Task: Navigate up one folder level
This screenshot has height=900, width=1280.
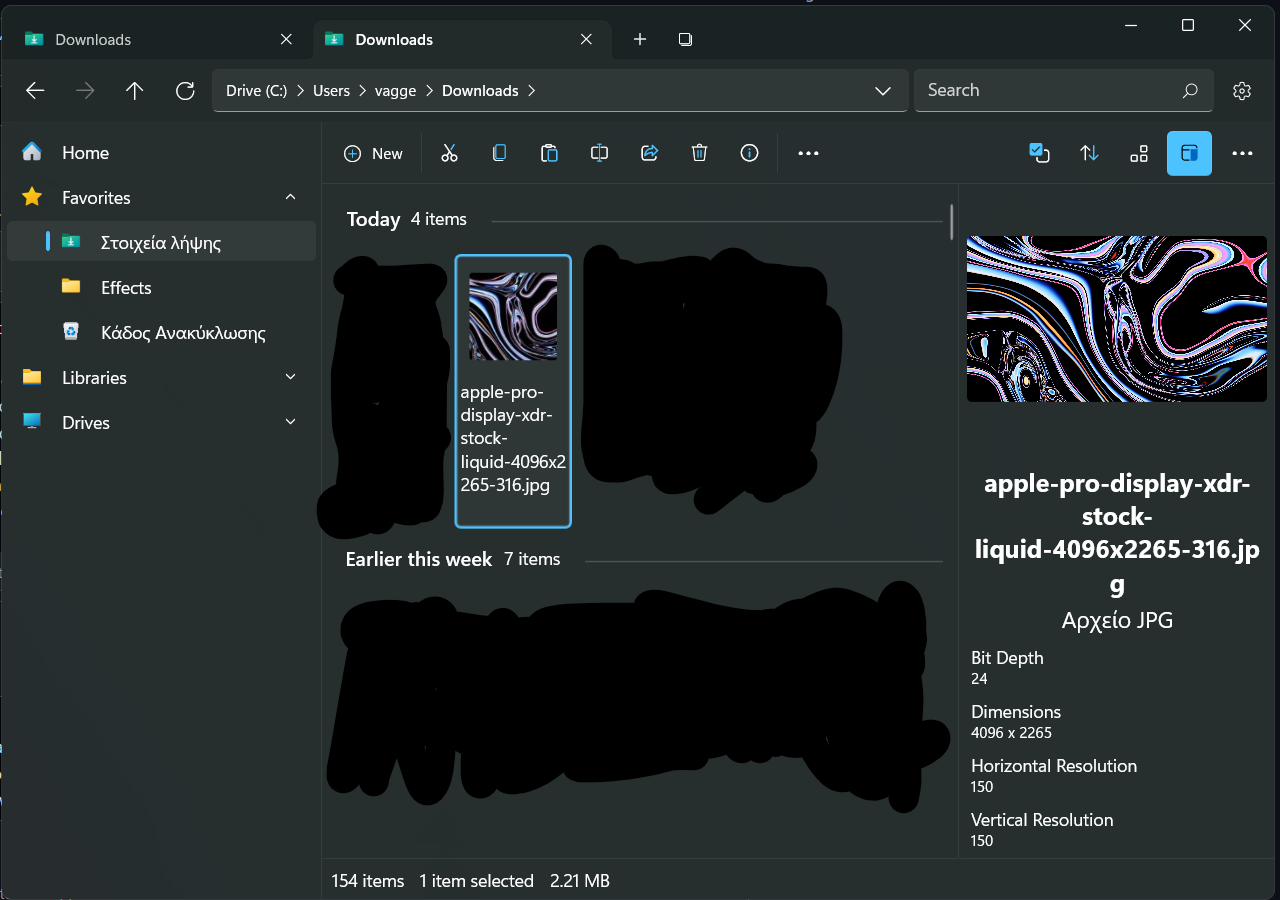Action: [x=135, y=91]
